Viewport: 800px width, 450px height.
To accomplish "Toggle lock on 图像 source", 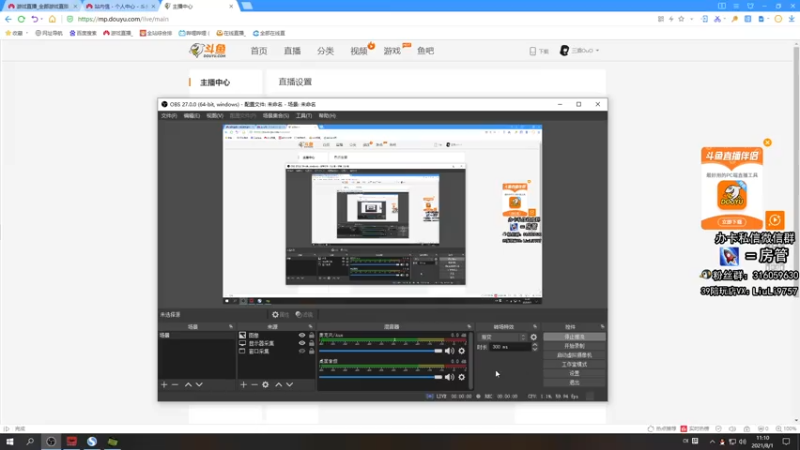I will tap(311, 335).
